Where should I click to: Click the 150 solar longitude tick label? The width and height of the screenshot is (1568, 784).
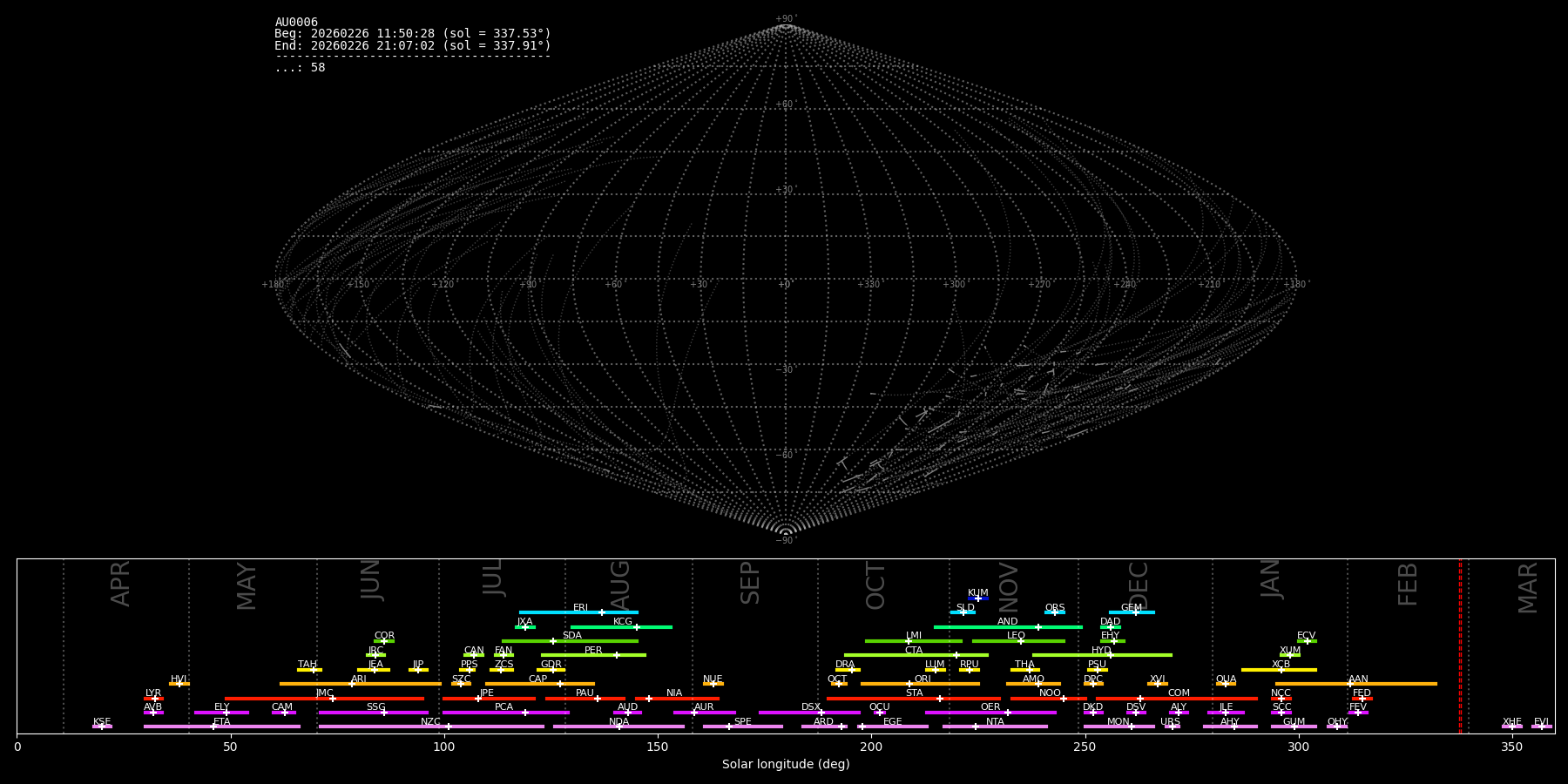tap(658, 747)
